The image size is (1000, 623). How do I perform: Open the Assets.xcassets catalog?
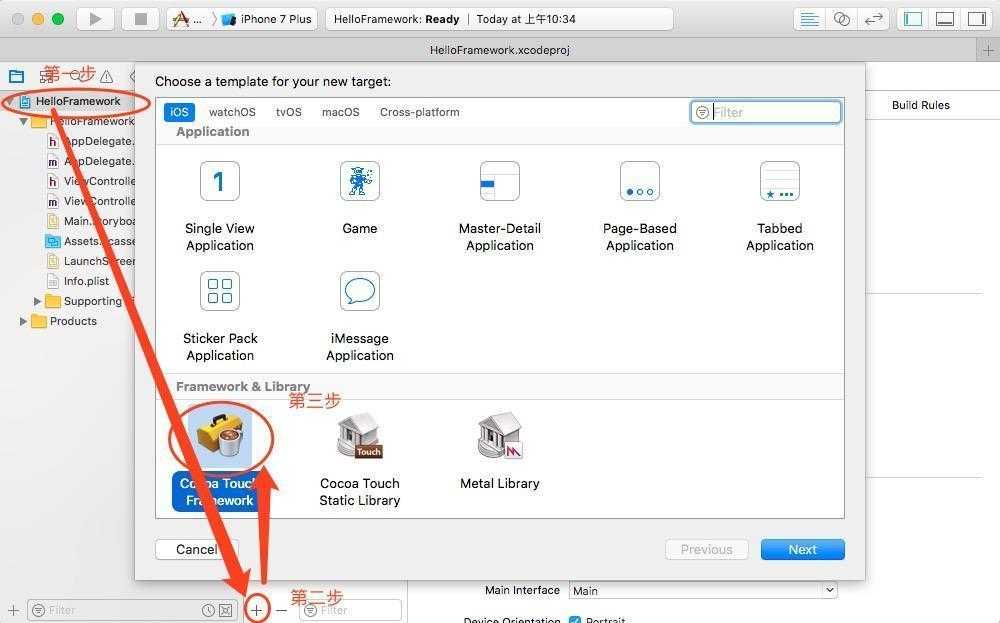(99, 241)
